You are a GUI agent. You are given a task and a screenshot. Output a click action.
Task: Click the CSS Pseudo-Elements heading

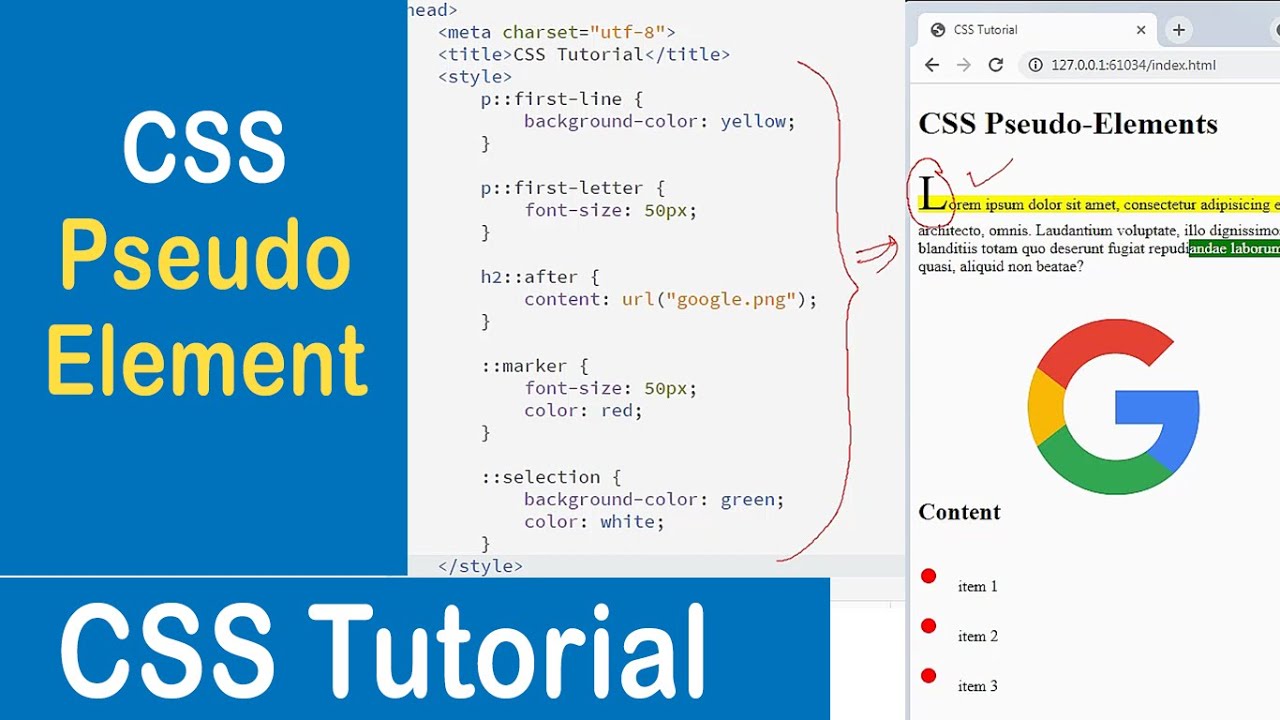pyautogui.click(x=1068, y=124)
